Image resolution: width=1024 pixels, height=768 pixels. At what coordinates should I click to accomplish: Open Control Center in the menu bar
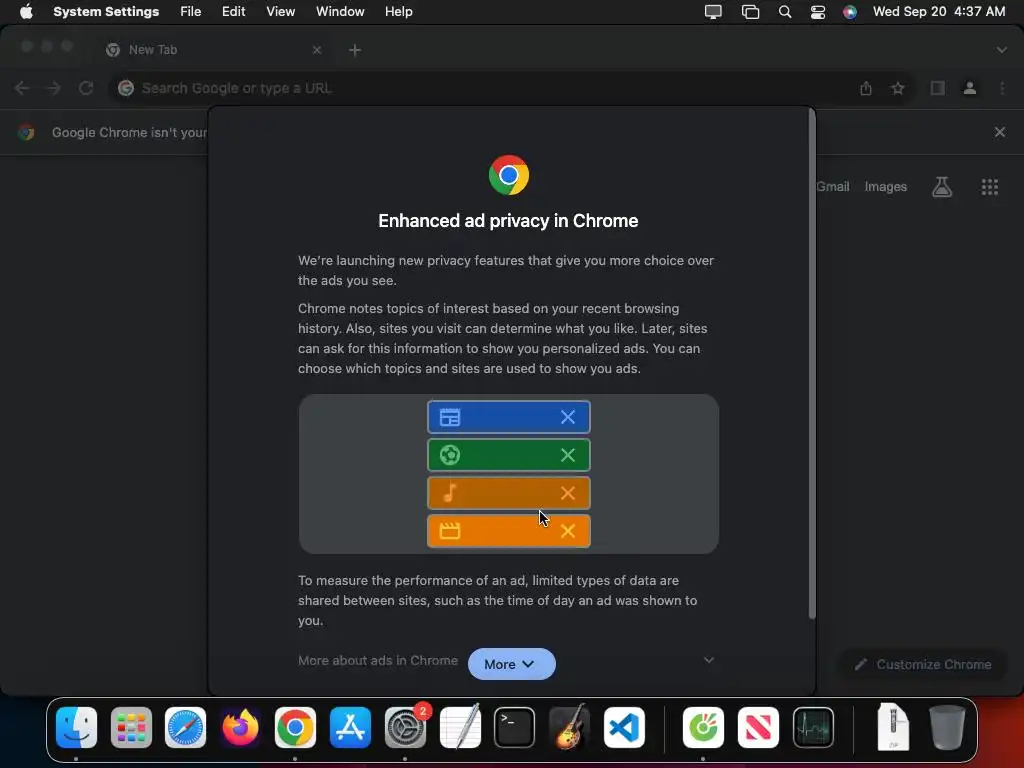818,12
